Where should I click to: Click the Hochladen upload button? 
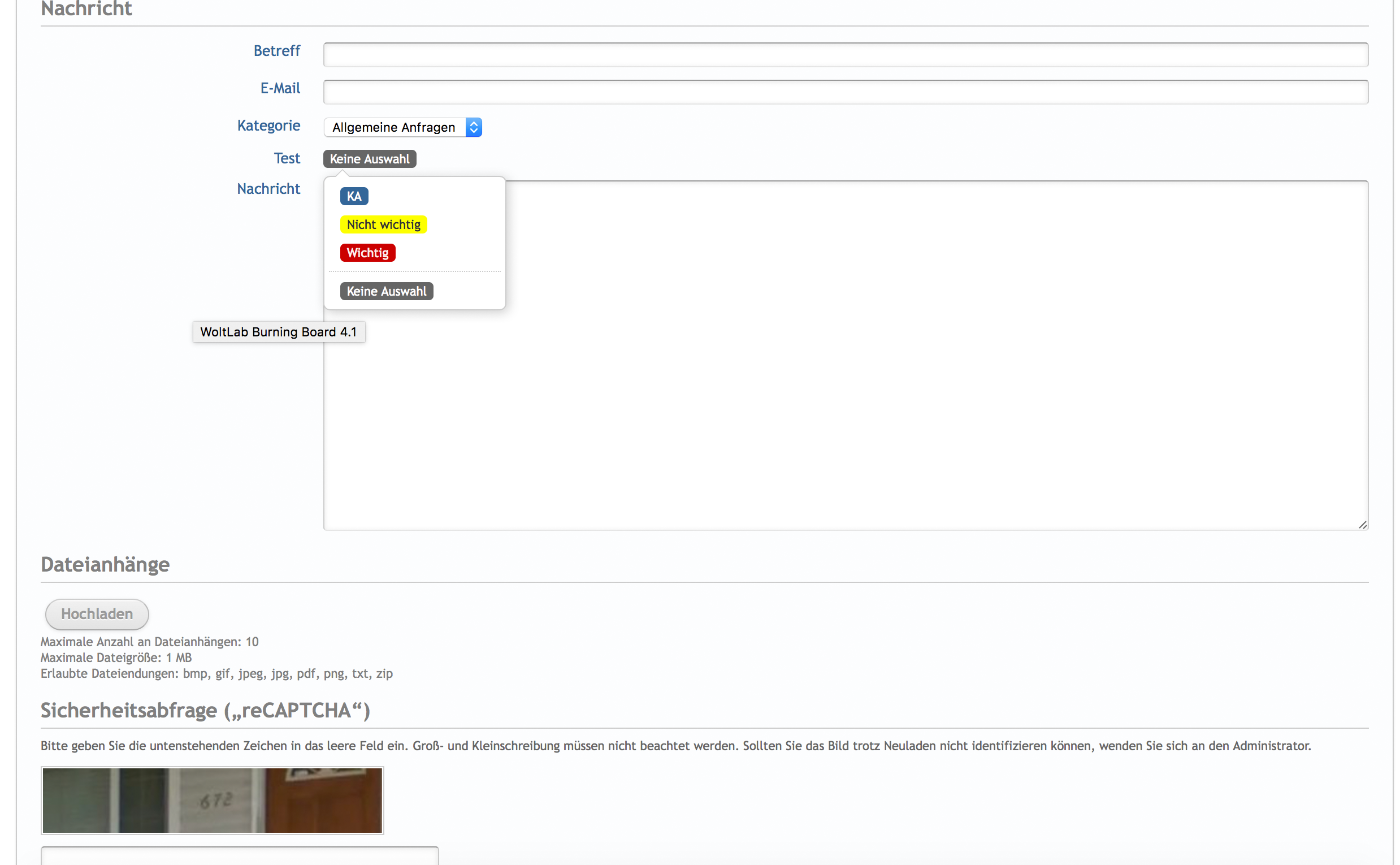tap(97, 614)
